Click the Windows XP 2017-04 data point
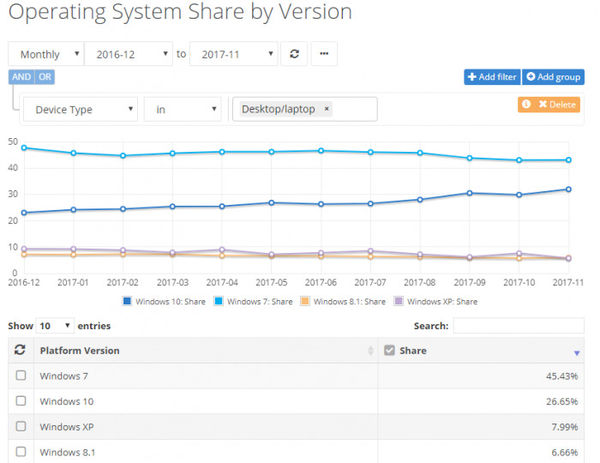600x463 pixels. pyautogui.click(x=222, y=249)
